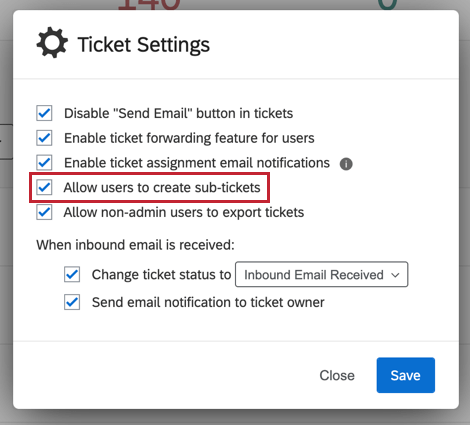Uncheck the Allow users to create sub-tickets checkbox

tap(44, 187)
